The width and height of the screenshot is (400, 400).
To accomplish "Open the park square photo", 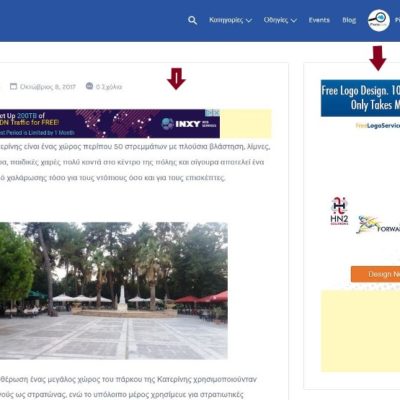I will click(114, 291).
